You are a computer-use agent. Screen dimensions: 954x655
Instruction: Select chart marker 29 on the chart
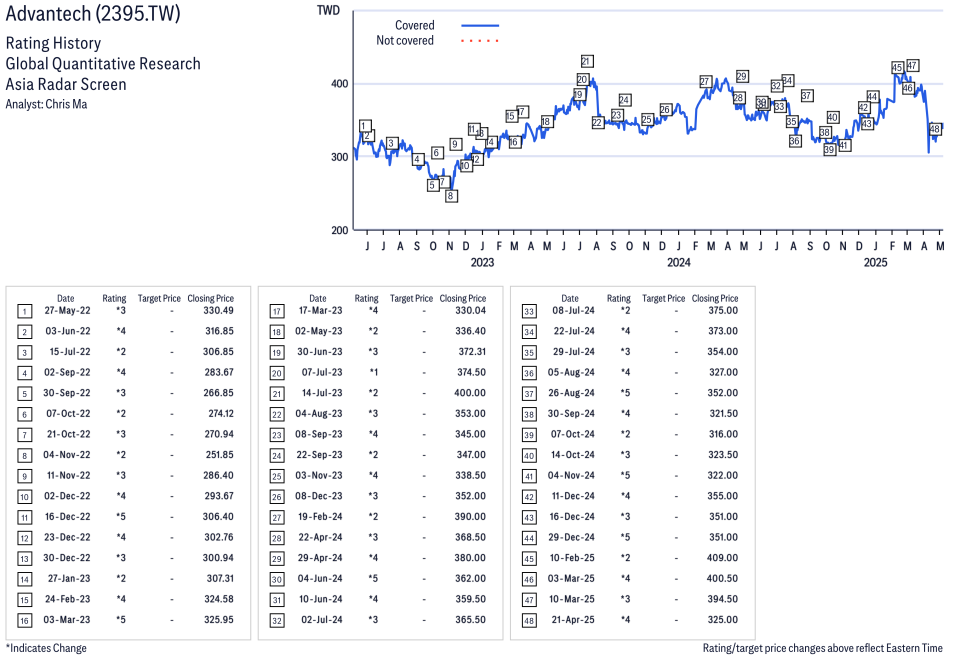pyautogui.click(x=742, y=76)
